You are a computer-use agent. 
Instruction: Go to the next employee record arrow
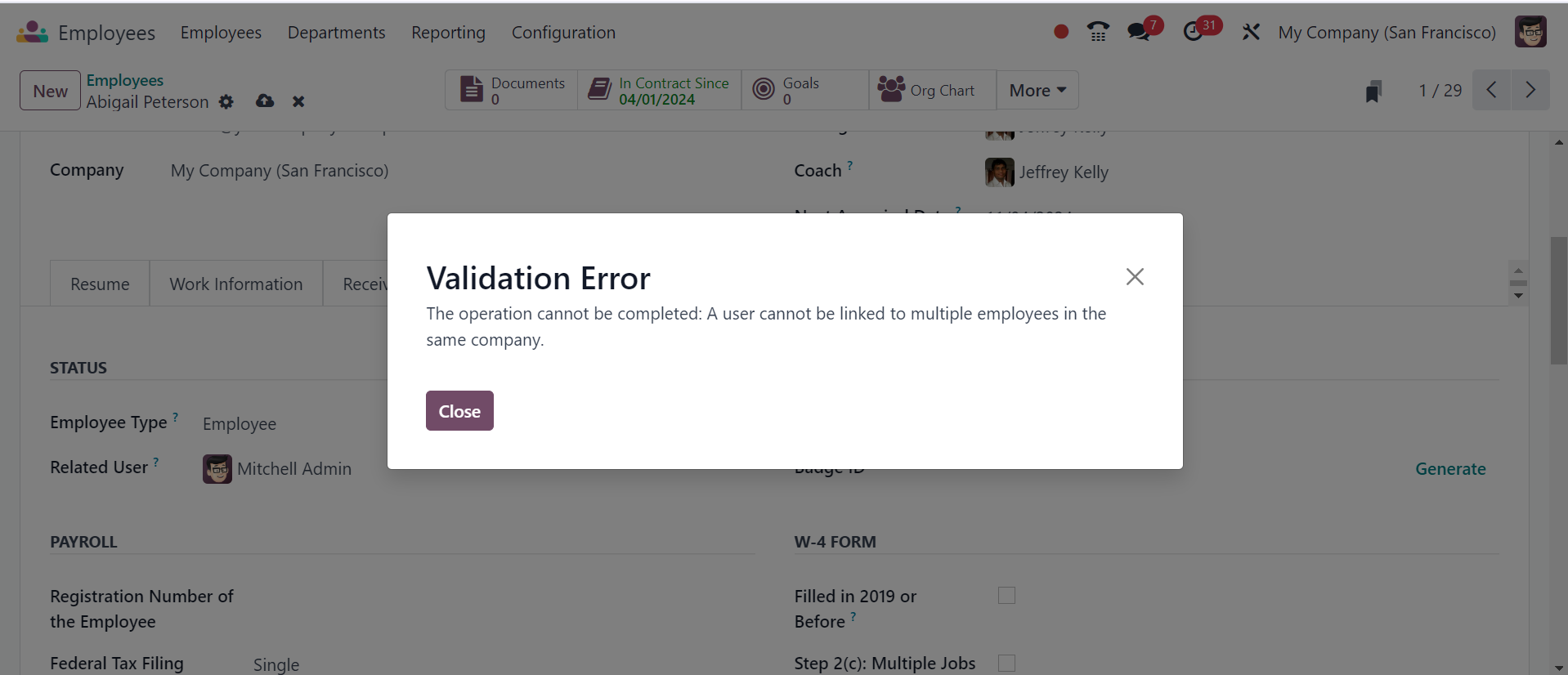click(1530, 90)
